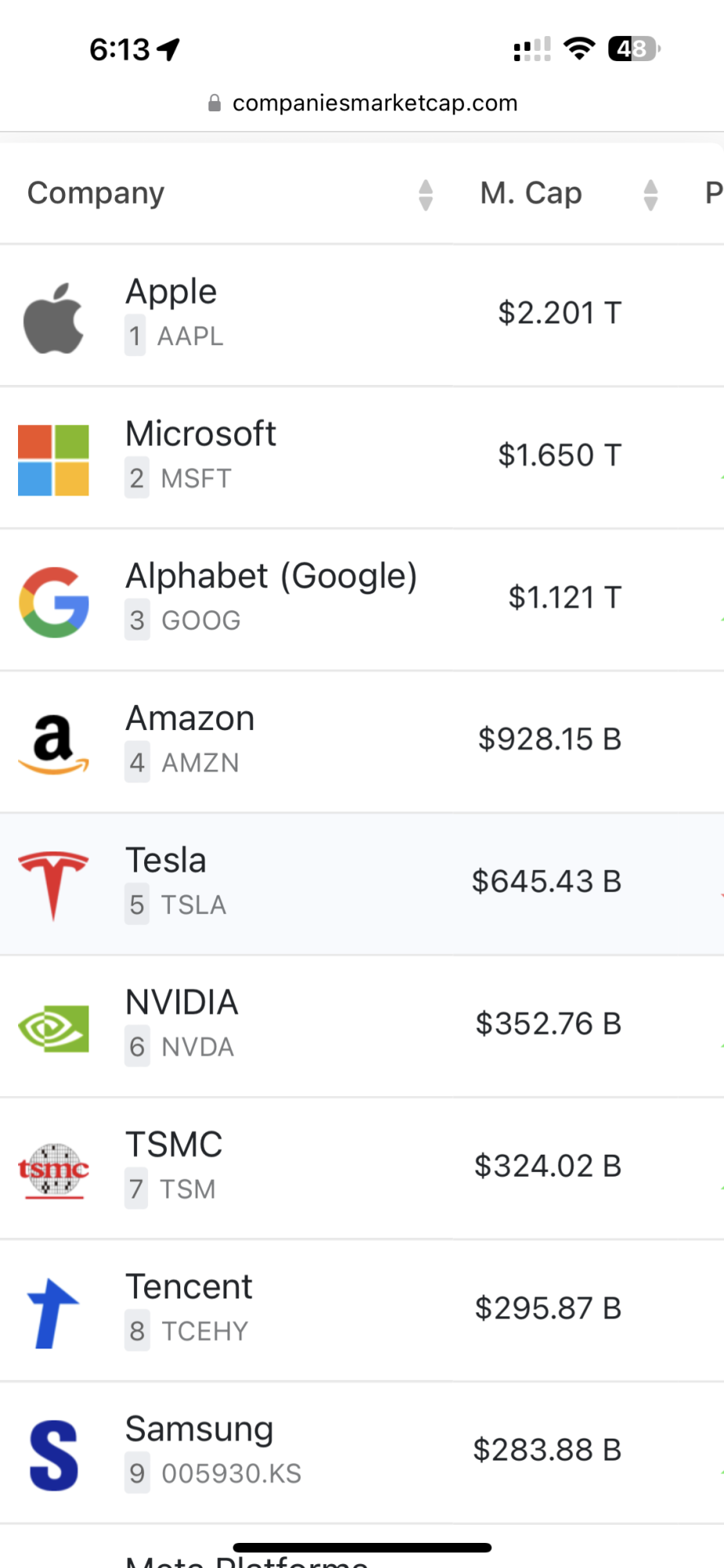
Task: Tap the green NVIDIA eye logo
Action: coord(53,1029)
